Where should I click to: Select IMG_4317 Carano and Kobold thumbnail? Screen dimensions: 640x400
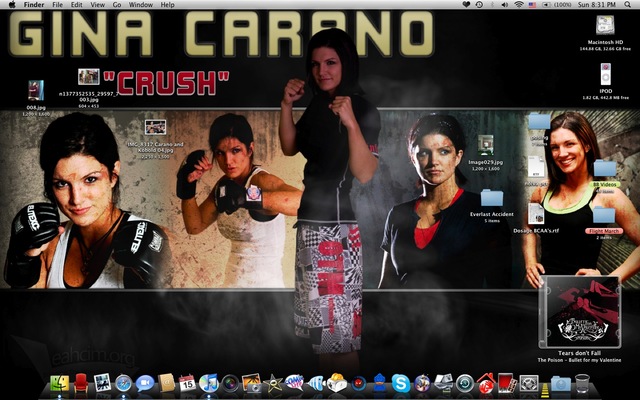tap(156, 127)
